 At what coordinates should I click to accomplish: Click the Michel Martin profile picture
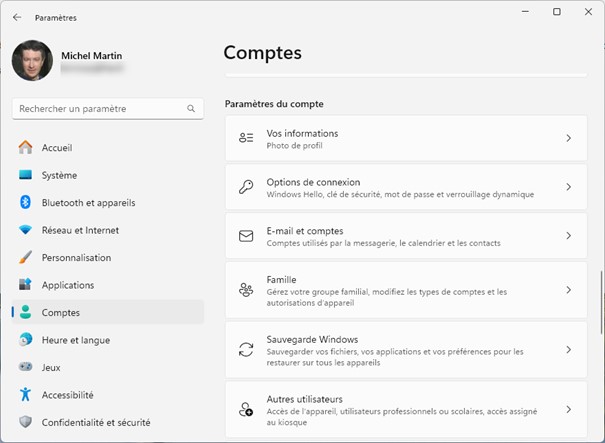(32, 61)
